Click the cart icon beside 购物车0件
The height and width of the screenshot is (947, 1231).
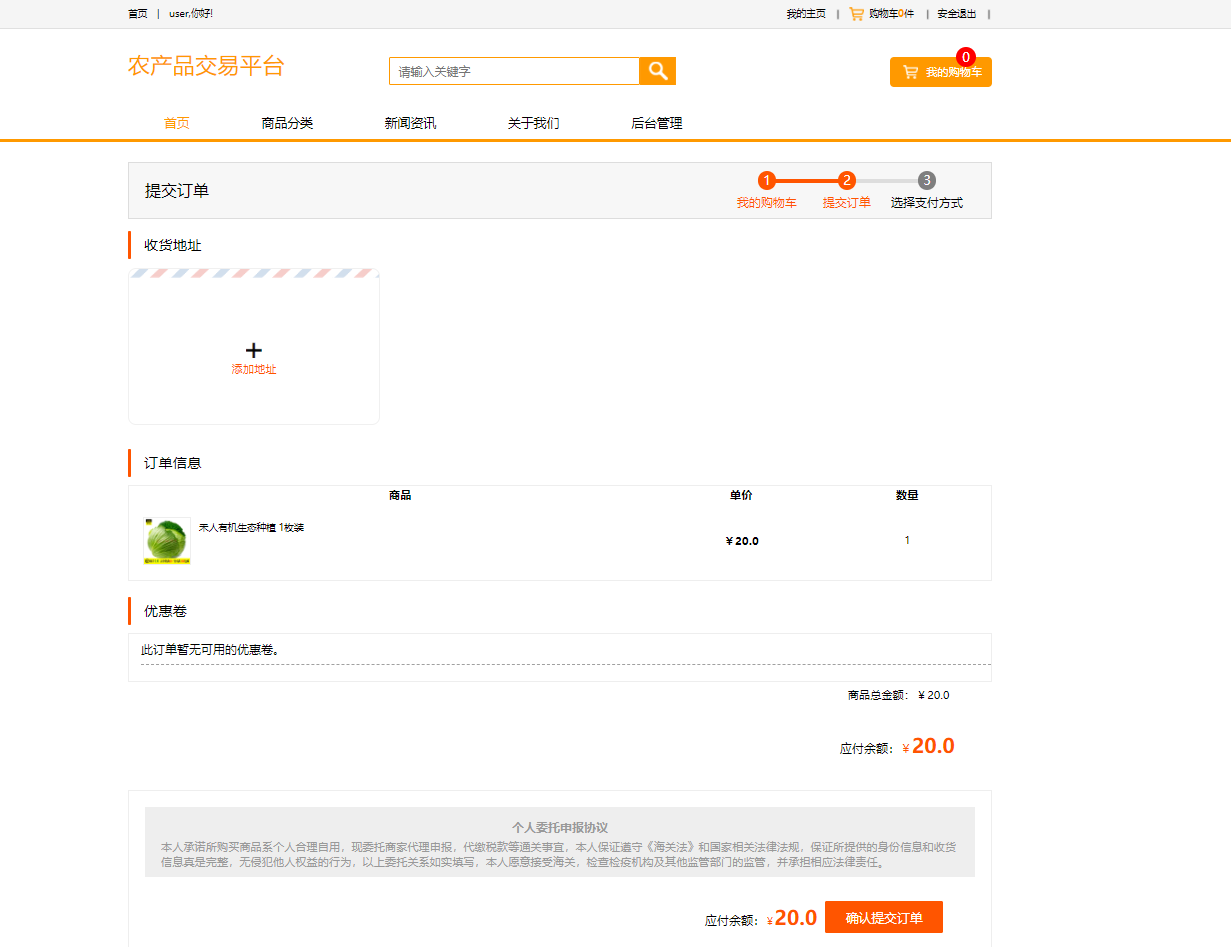(857, 14)
